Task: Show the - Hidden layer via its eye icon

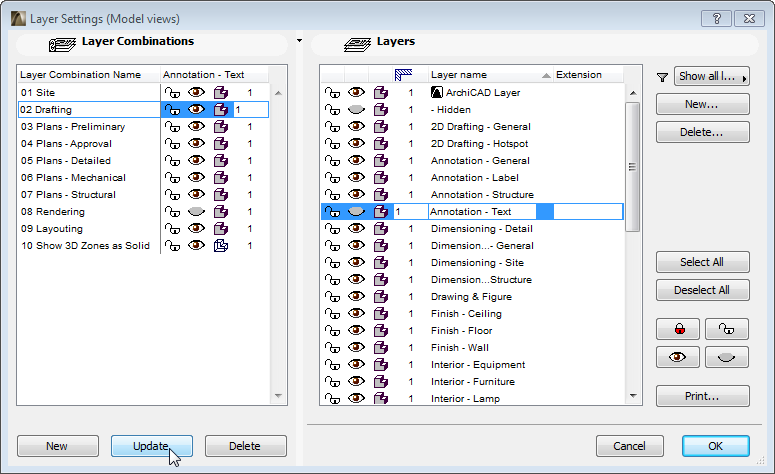Action: coord(356,110)
